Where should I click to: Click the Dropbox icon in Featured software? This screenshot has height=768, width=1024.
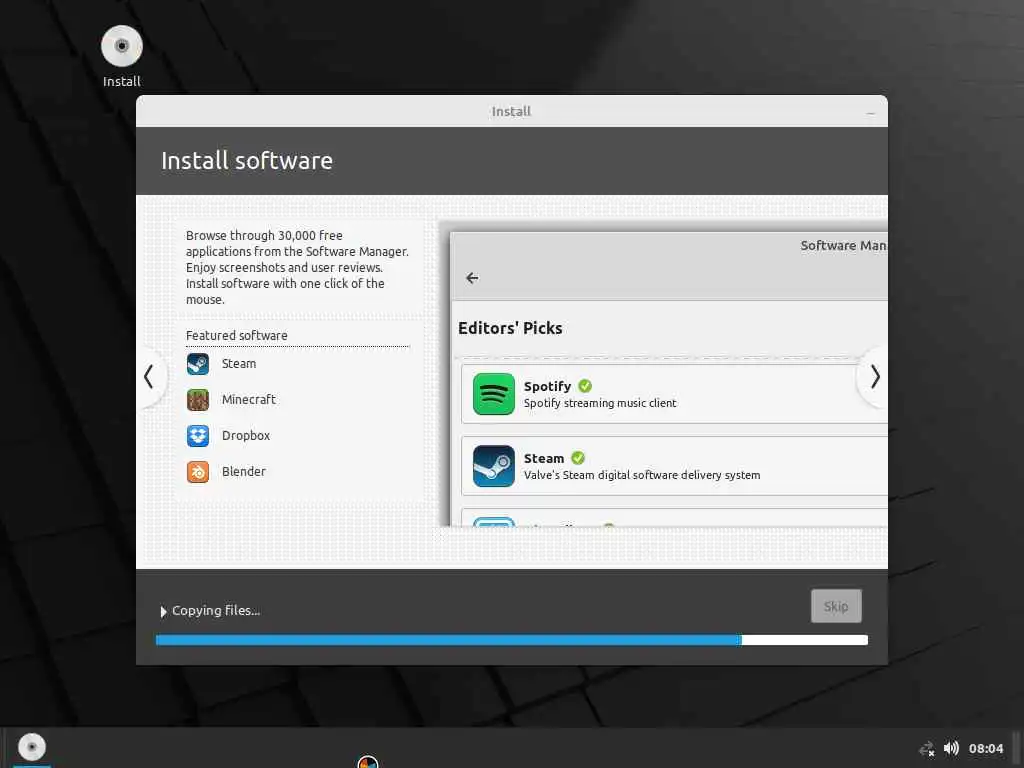(198, 436)
